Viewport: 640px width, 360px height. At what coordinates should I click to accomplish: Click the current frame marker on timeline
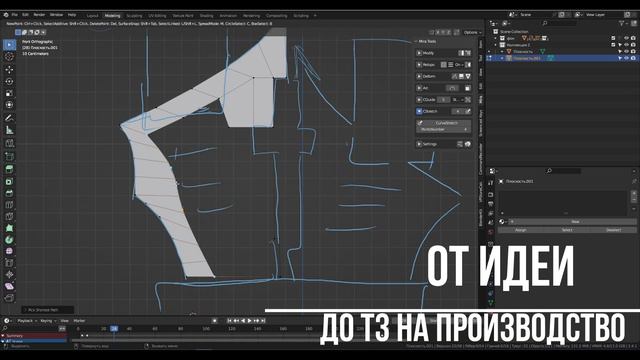click(114, 329)
